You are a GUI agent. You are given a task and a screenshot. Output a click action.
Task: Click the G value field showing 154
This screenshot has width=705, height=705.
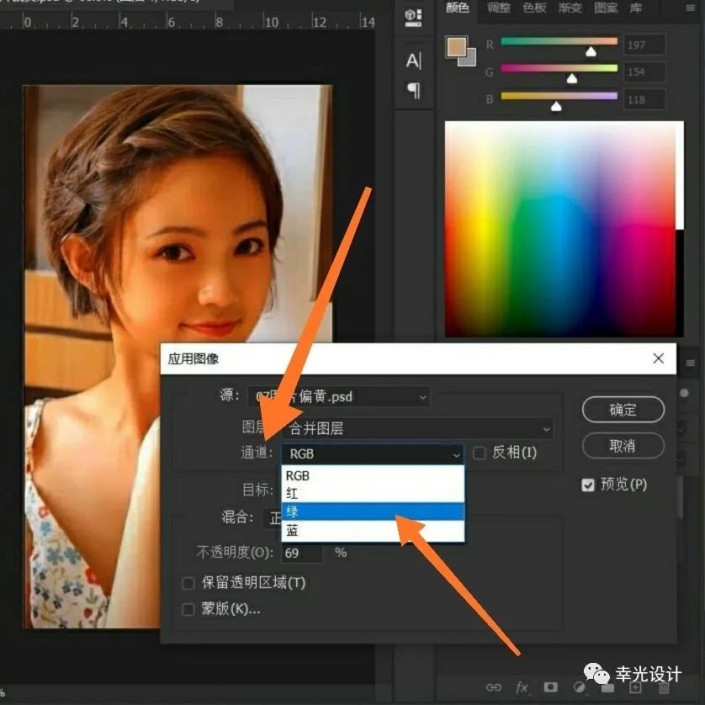pyautogui.click(x=644, y=72)
